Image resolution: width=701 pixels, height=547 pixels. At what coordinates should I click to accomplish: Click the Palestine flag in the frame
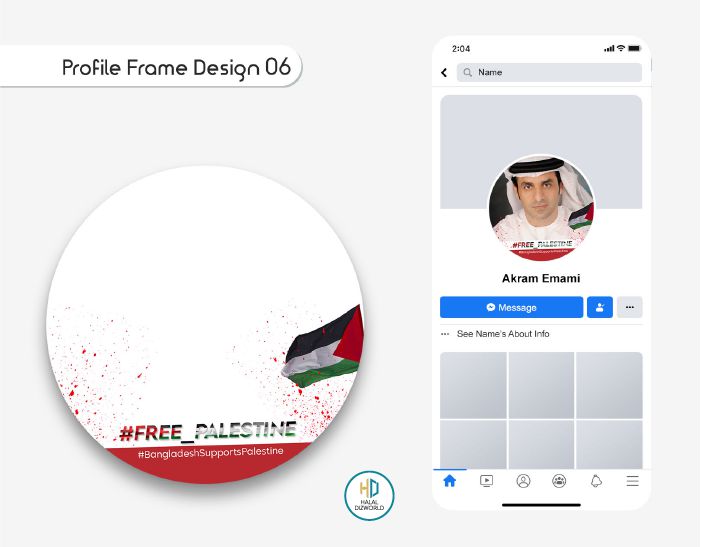[323, 347]
